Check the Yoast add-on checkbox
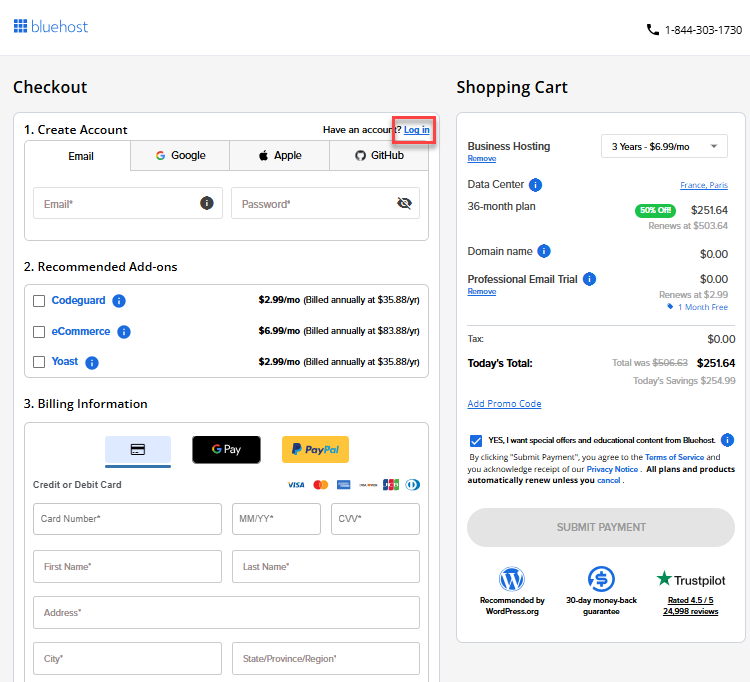 click(39, 362)
